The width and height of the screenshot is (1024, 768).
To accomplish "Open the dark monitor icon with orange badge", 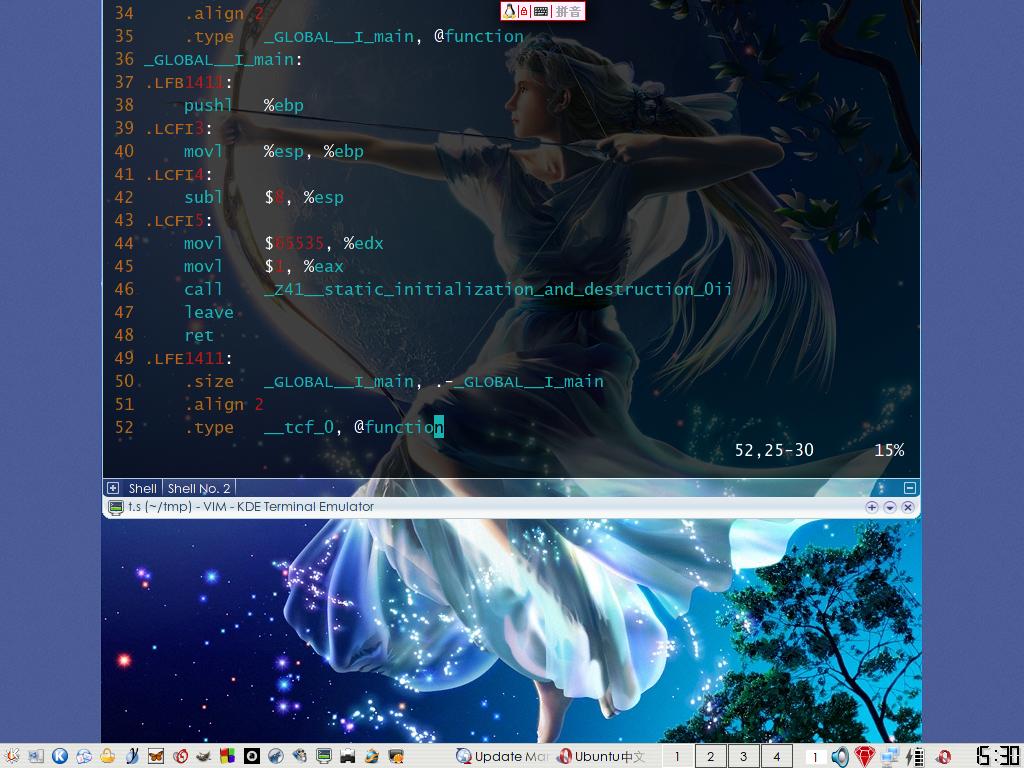I will pos(396,756).
